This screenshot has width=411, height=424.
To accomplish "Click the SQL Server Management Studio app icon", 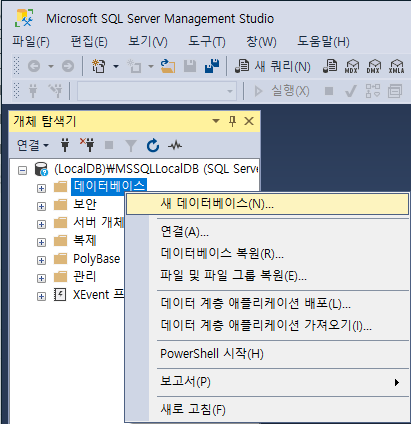I will click(24, 18).
